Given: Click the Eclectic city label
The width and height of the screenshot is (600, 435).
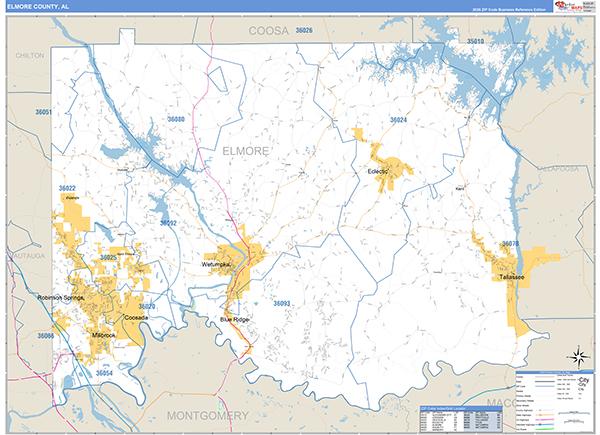Looking at the screenshot, I should click(378, 173).
